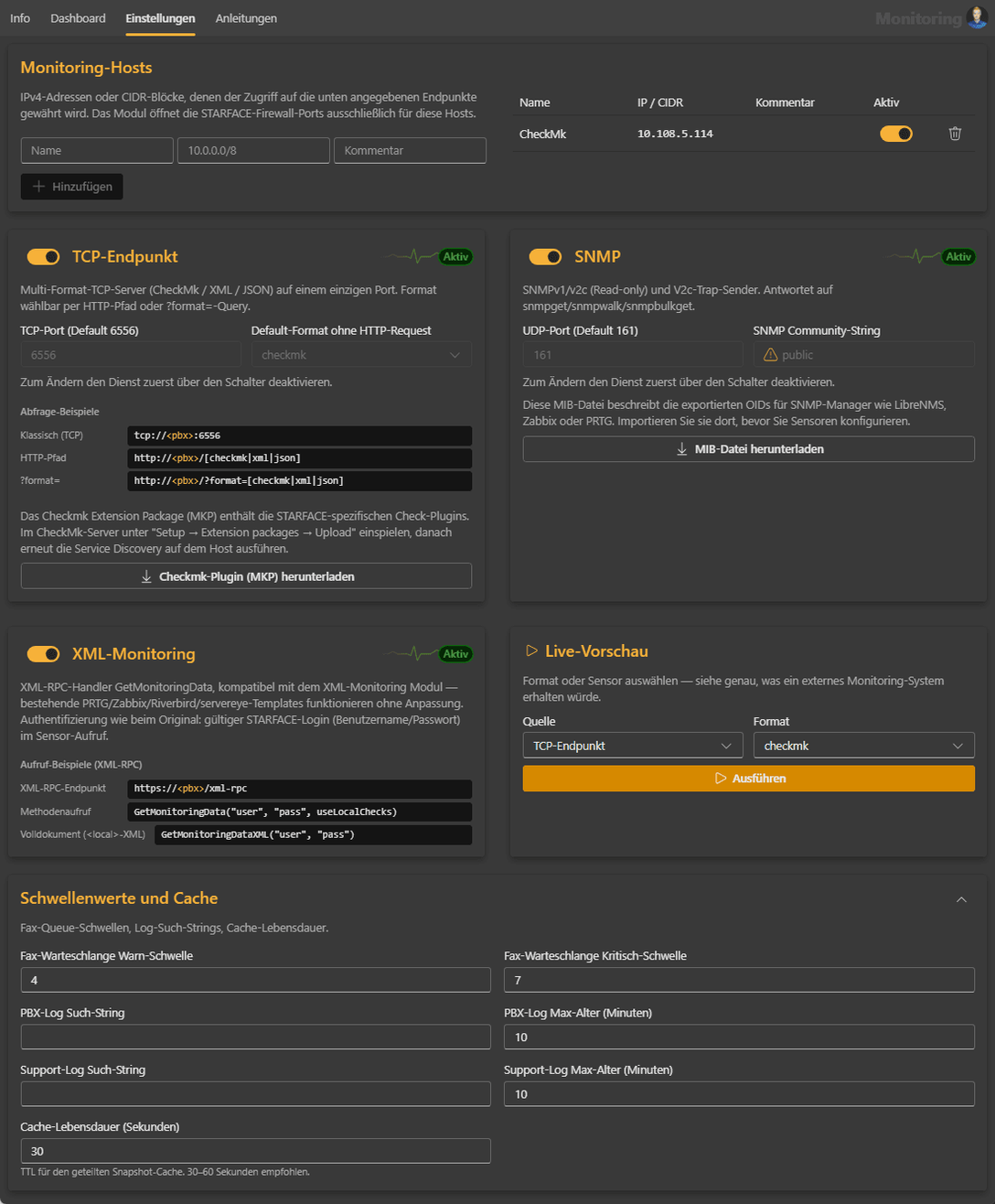
Task: Click the Monitoring-Hosts heading
Action: pos(86,68)
